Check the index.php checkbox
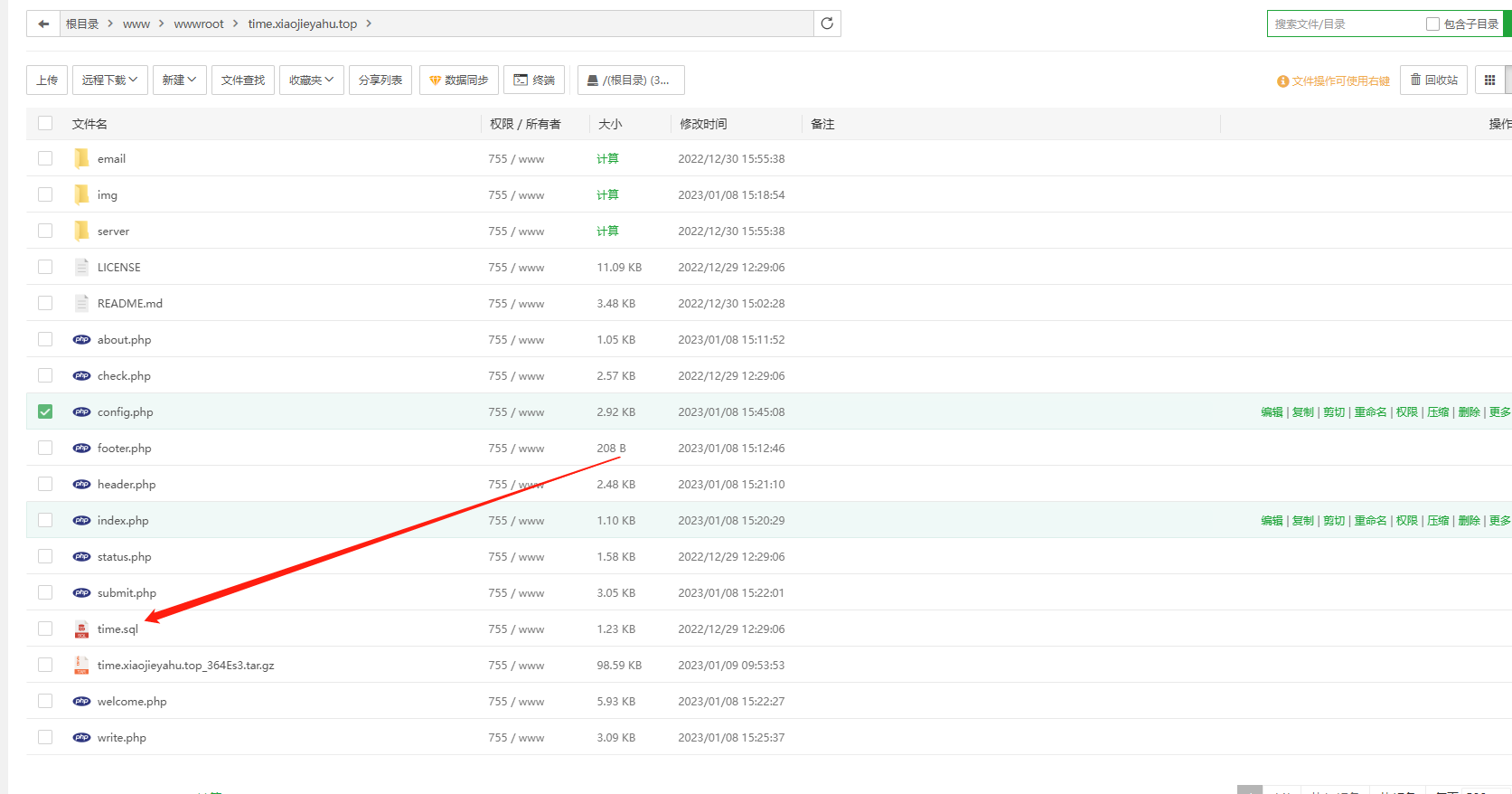 pos(45,520)
